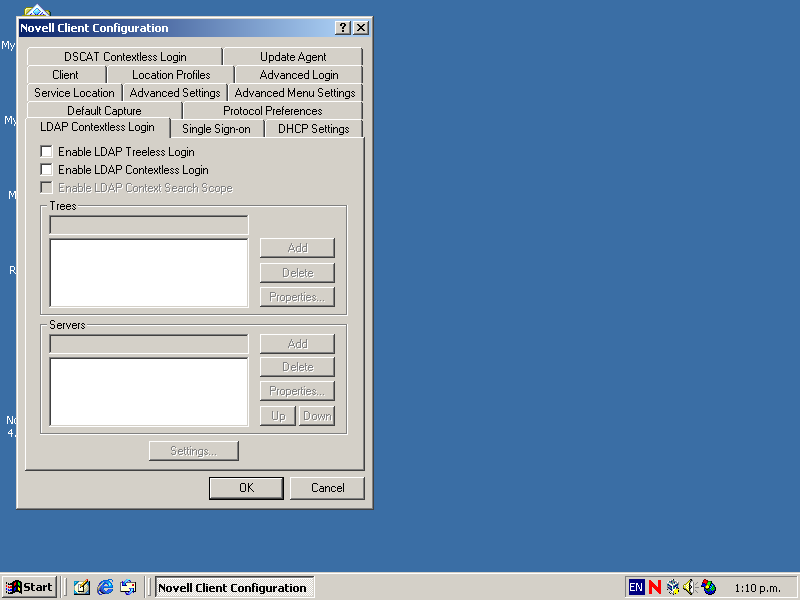The image size is (800, 600).
Task: Click the tray icon between Novell N and speaker
Action: (x=672, y=587)
